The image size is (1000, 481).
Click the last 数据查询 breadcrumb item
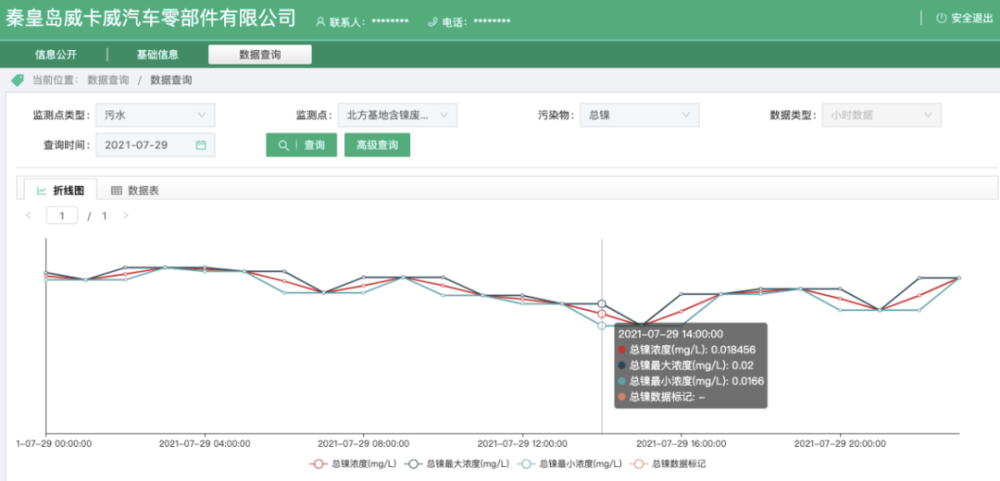point(171,80)
